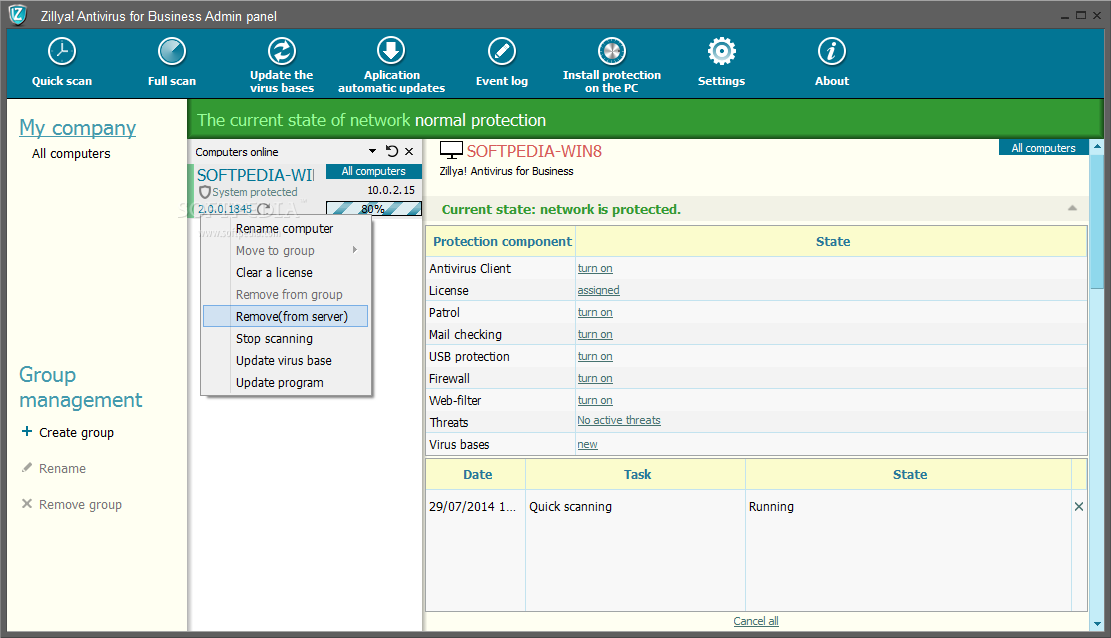Click the Task column header
The width and height of the screenshot is (1111, 638).
pos(636,474)
